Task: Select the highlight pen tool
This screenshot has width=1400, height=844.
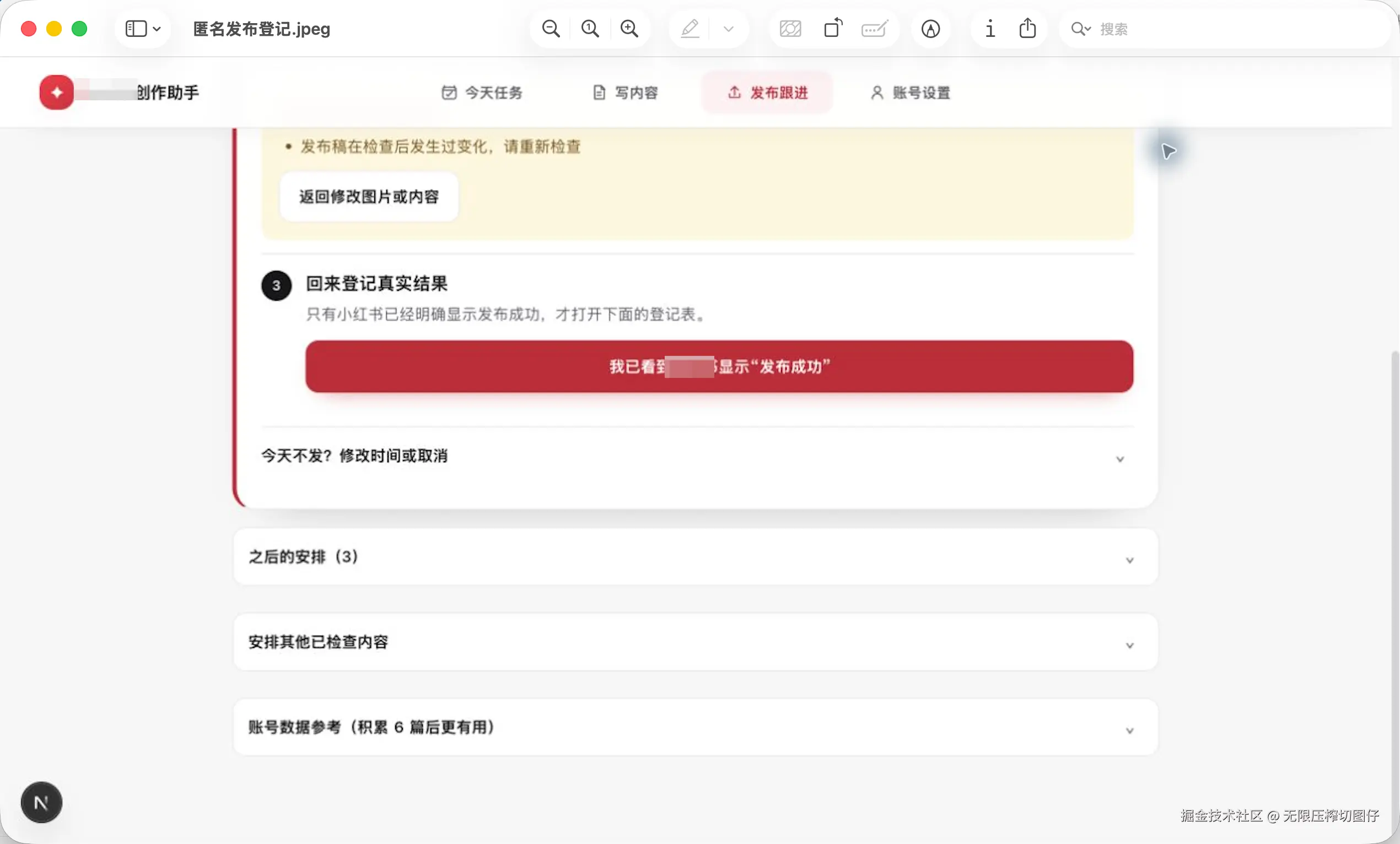Action: 690,29
